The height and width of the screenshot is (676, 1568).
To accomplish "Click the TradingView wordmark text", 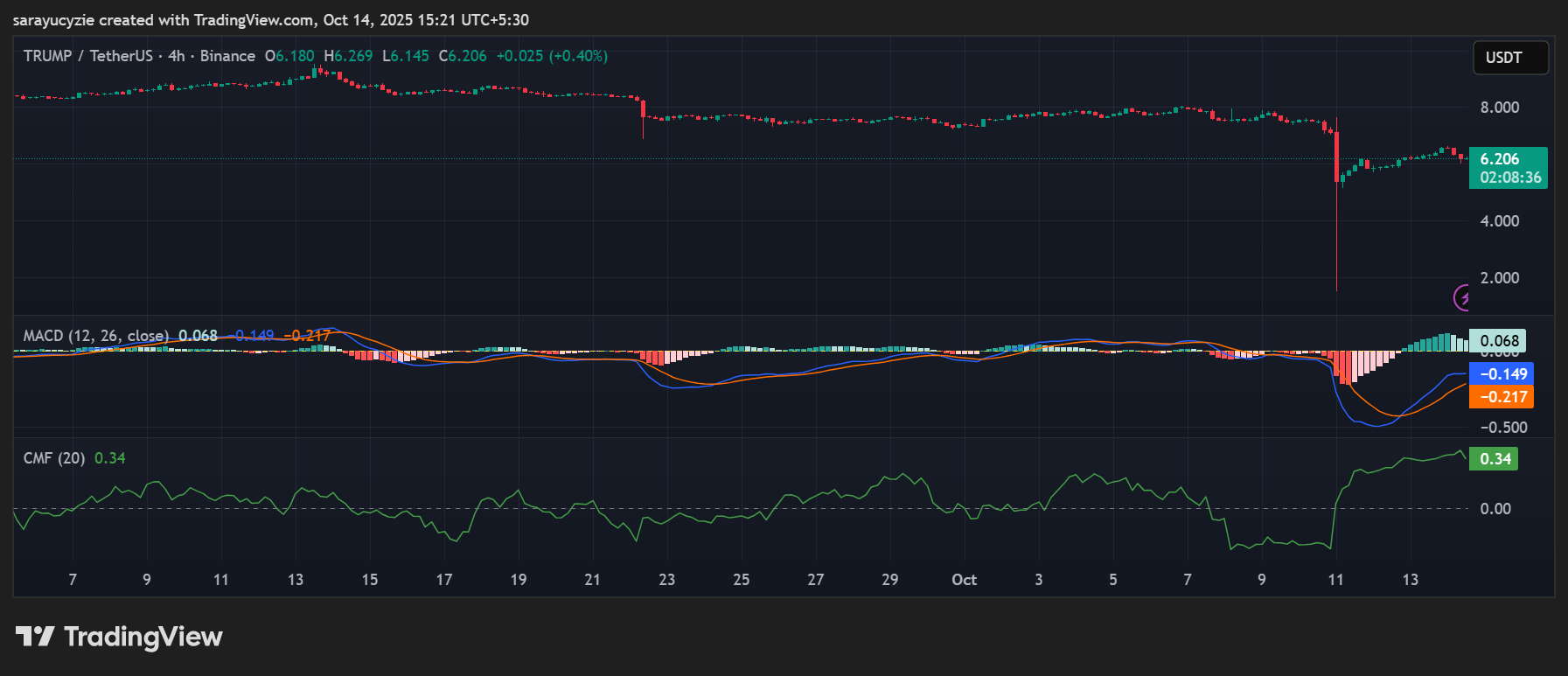I will pos(143,637).
